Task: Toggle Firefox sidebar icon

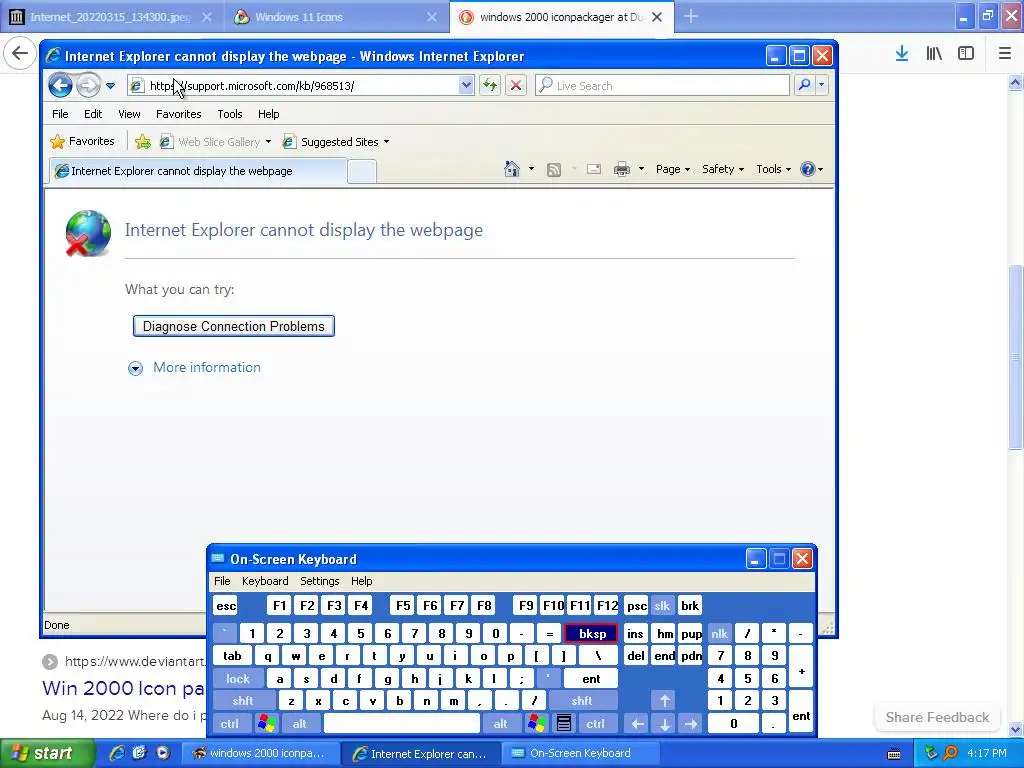Action: tap(966, 54)
